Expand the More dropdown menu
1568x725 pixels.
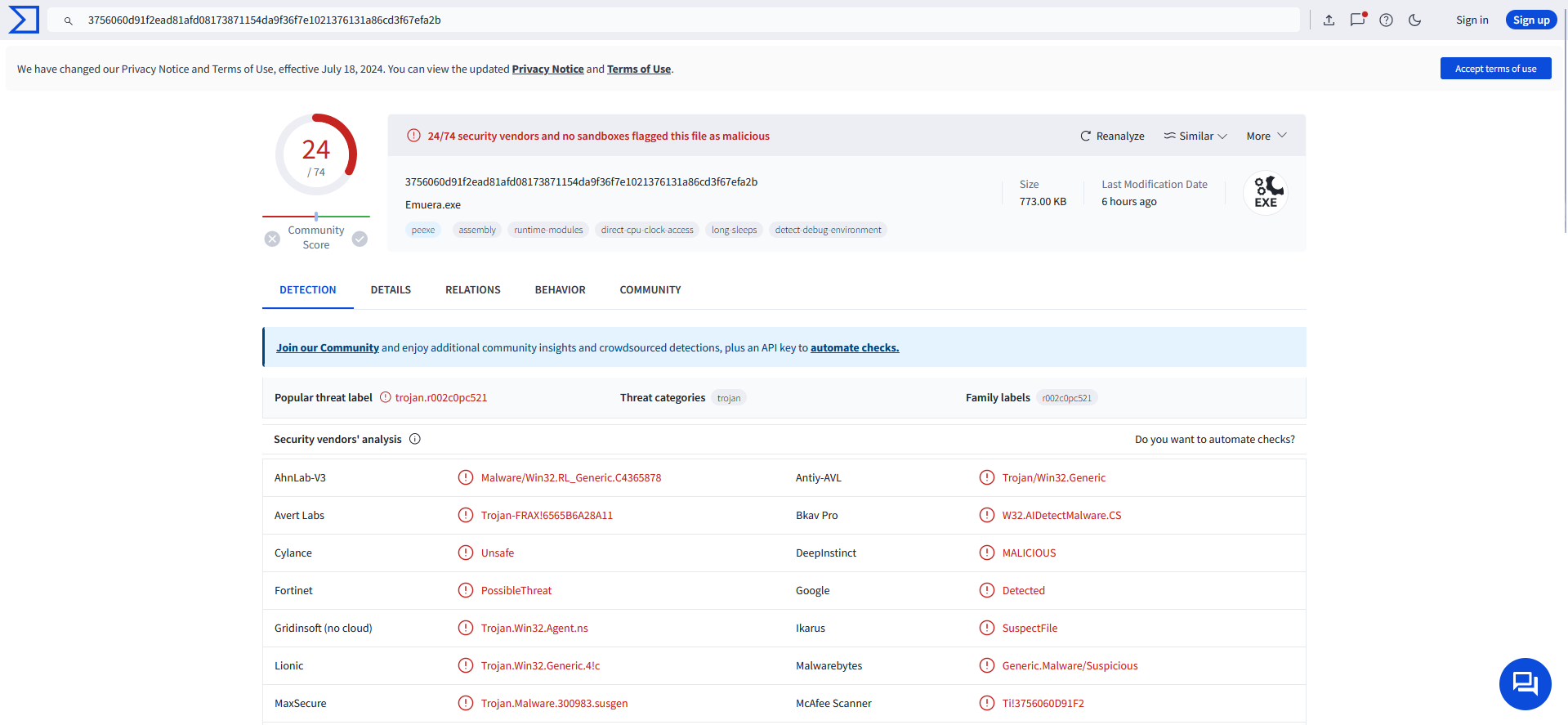coord(1266,136)
